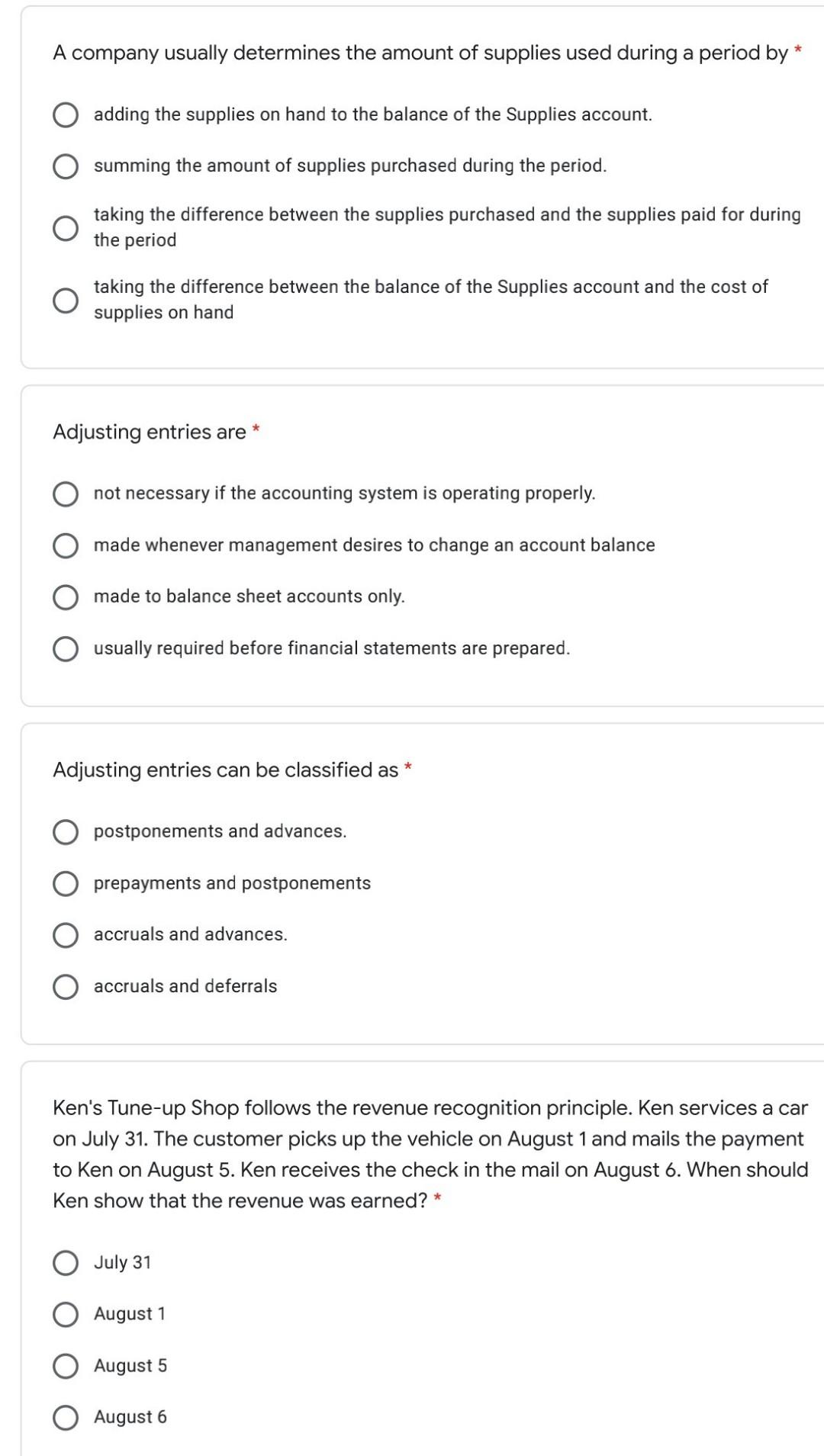The height and width of the screenshot is (1456, 824).
Task: Select 'supplies purchased and supplies paid for' option
Action: (66, 228)
